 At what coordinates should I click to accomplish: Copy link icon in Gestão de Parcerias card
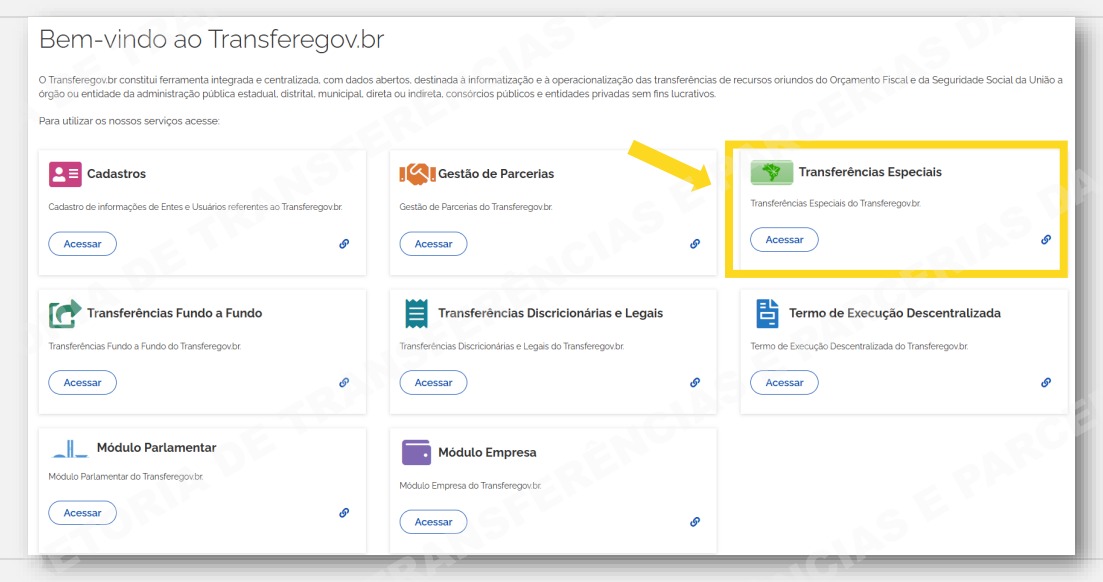click(695, 243)
